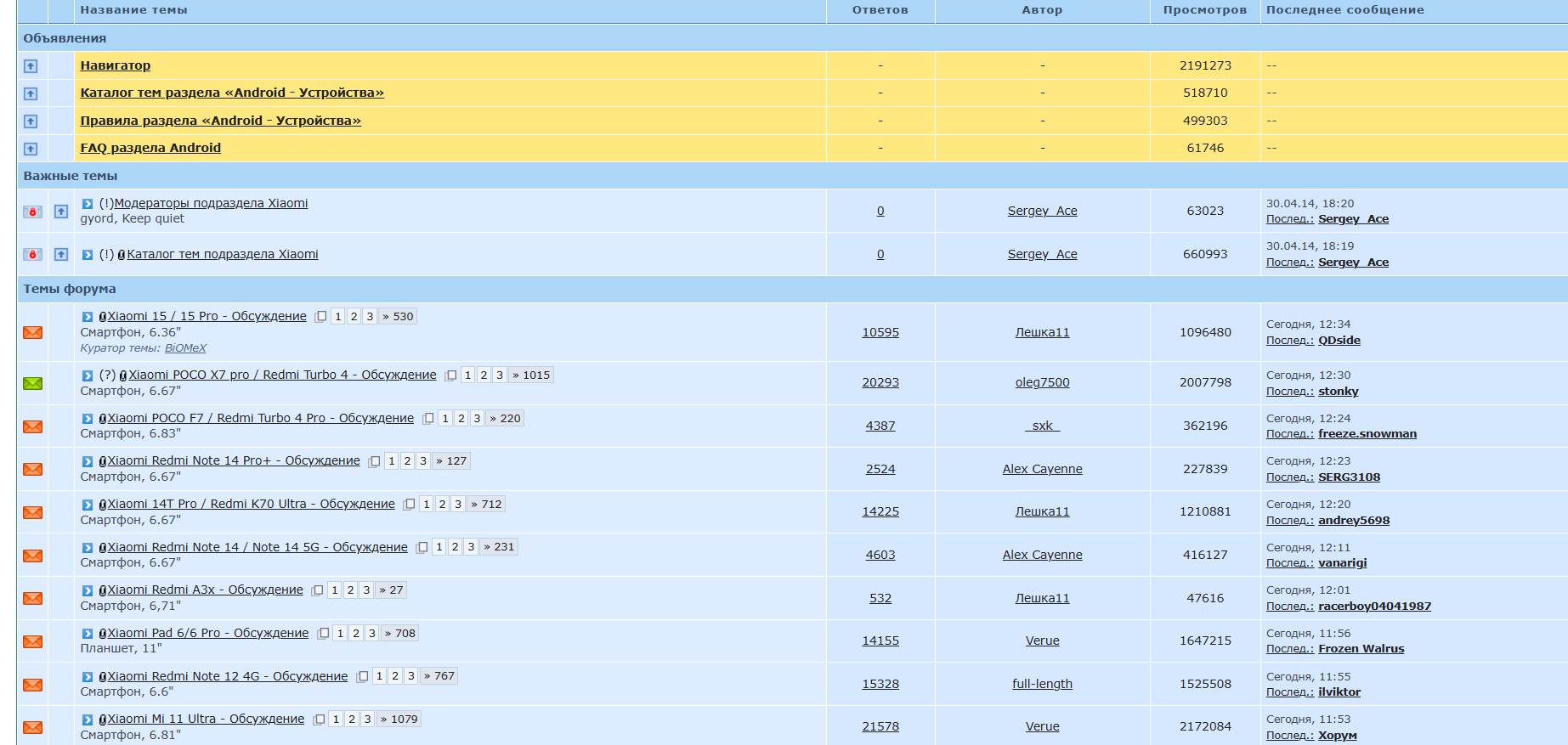Viewport: 1568px width, 745px height.
Task: Open author profile Alex Cayenne in Redmi Note 14 row
Action: (1042, 555)
